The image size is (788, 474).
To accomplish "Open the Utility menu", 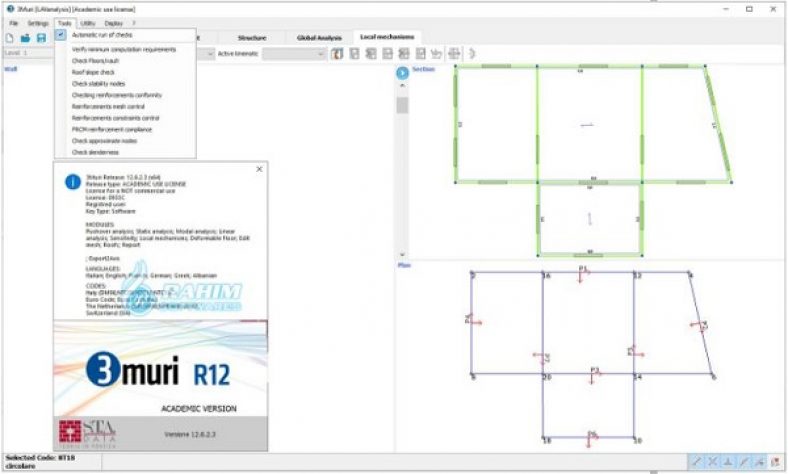I will (x=87, y=23).
